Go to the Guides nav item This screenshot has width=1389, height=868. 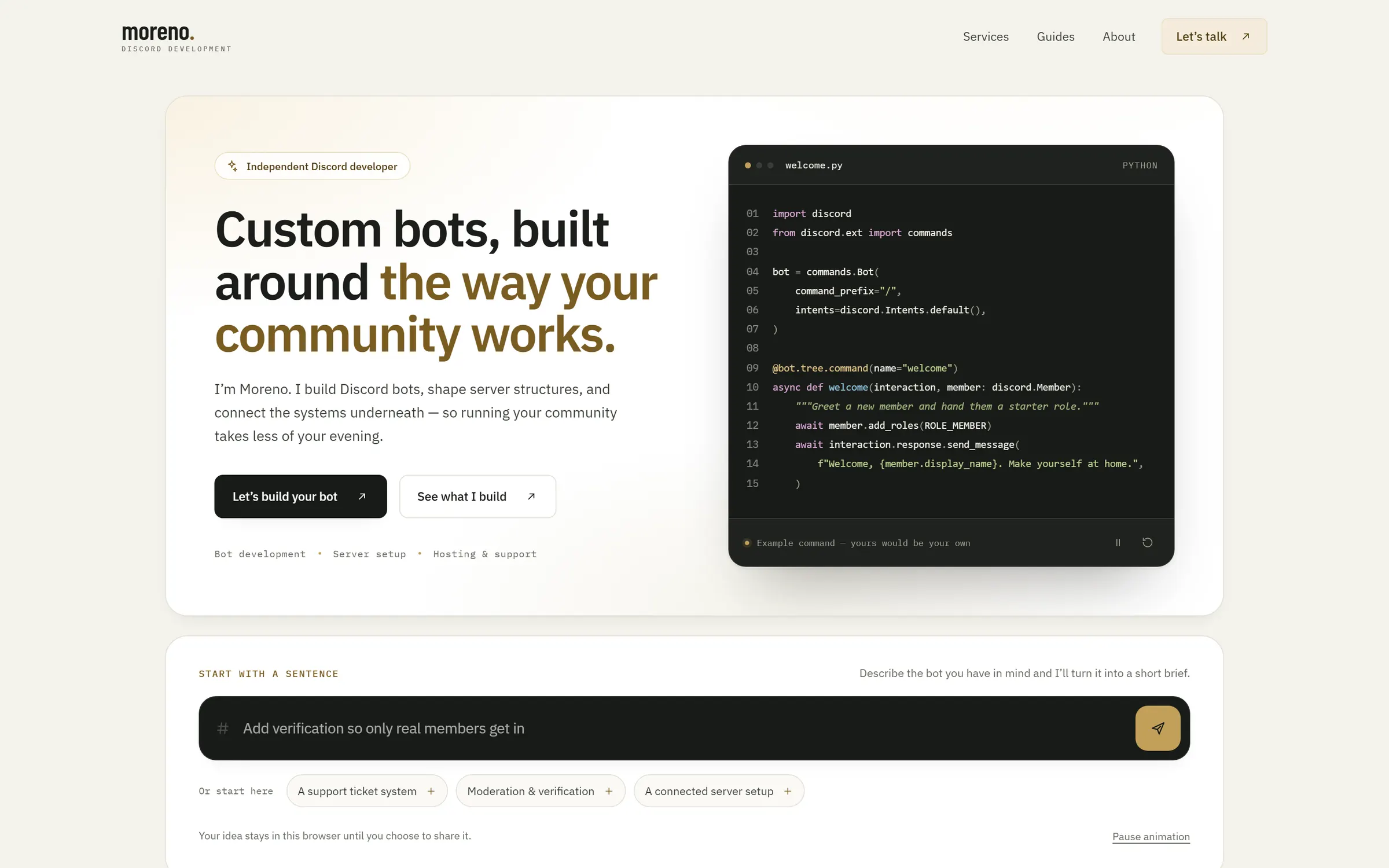1055,36
